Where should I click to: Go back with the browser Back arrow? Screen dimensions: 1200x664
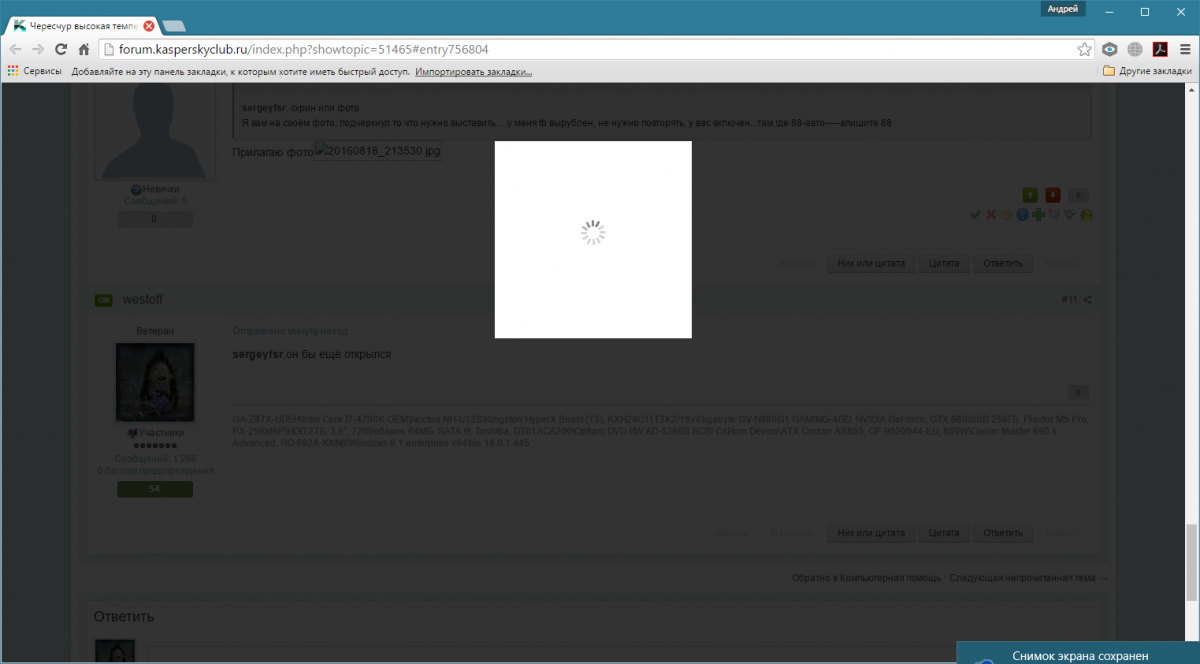15,49
